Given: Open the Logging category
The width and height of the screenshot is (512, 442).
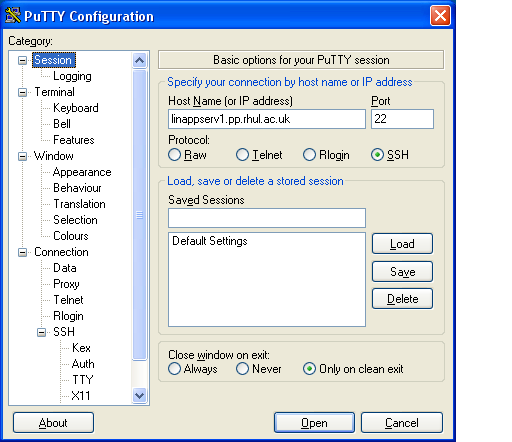Looking at the screenshot, I should point(72,76).
